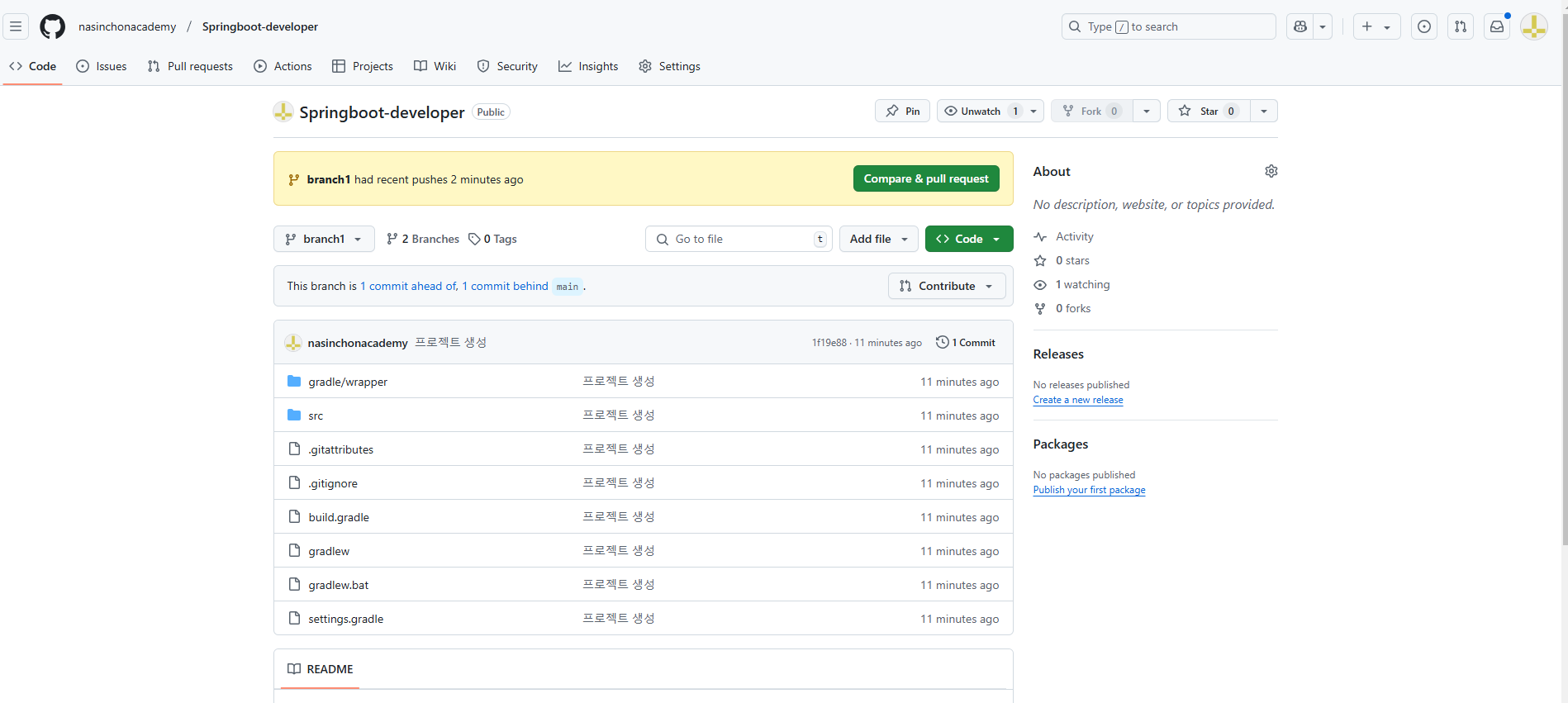This screenshot has width=1568, height=703.
Task: View the 0 Tags link
Action: point(493,239)
